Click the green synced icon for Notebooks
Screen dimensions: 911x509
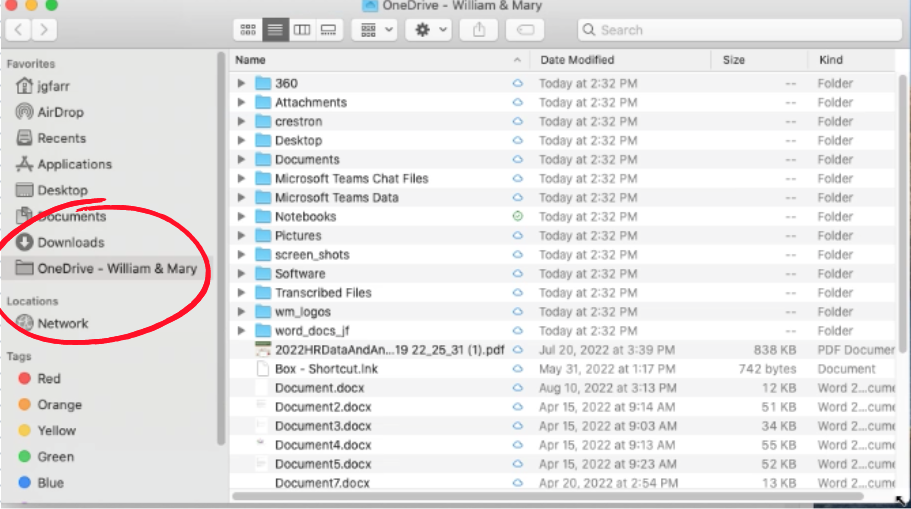517,216
